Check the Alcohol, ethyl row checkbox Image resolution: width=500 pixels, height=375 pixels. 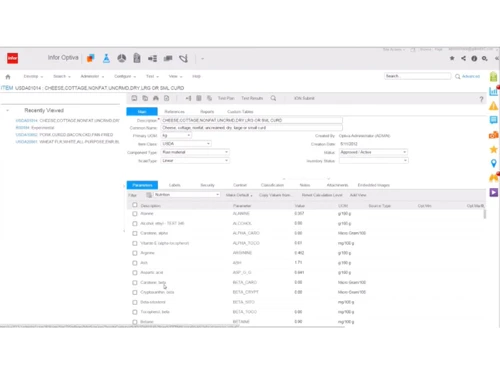(135, 224)
